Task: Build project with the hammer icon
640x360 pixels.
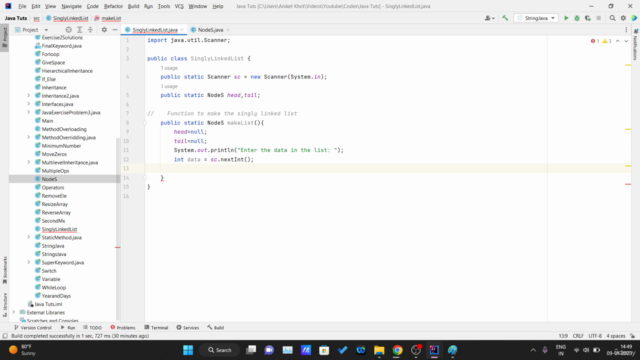Action: pyautogui.click(x=505, y=18)
